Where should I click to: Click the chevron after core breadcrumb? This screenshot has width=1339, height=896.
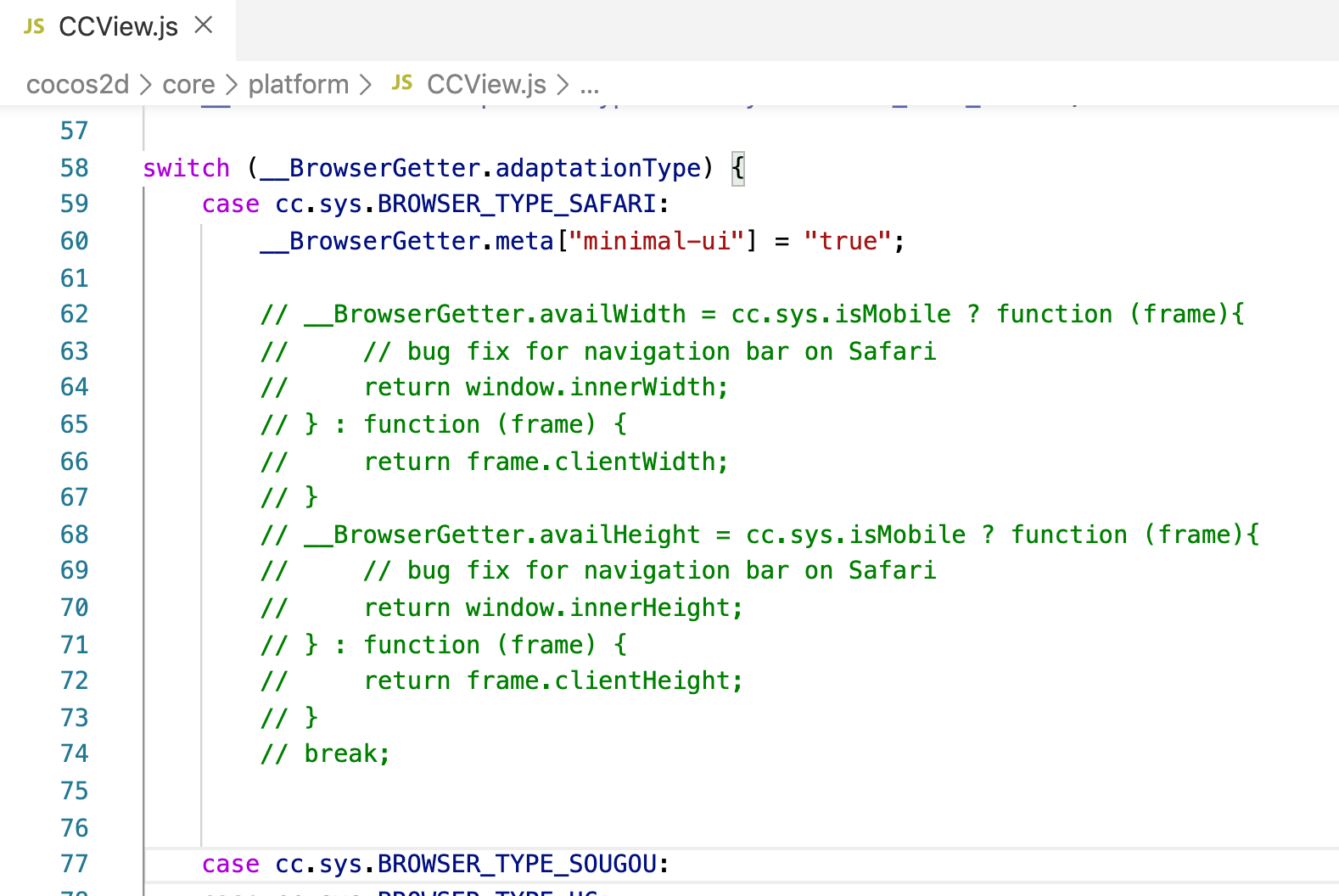coord(232,85)
